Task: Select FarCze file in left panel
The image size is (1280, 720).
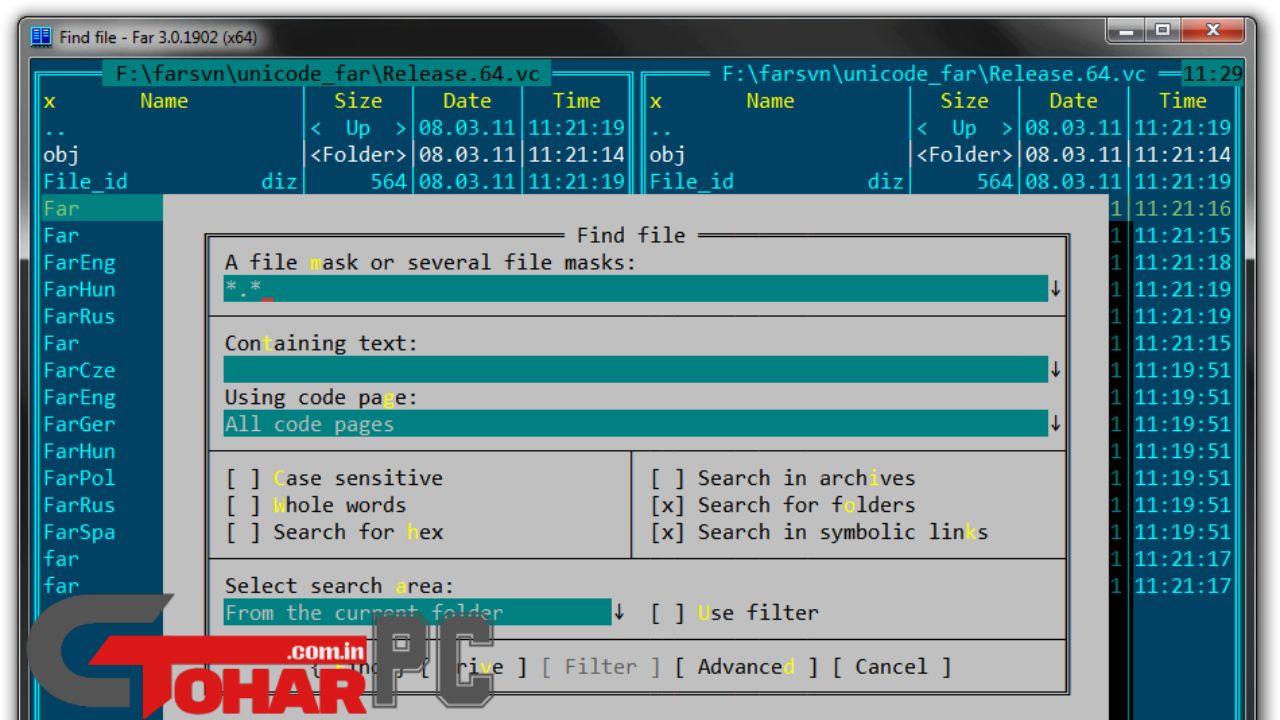Action: [x=79, y=371]
